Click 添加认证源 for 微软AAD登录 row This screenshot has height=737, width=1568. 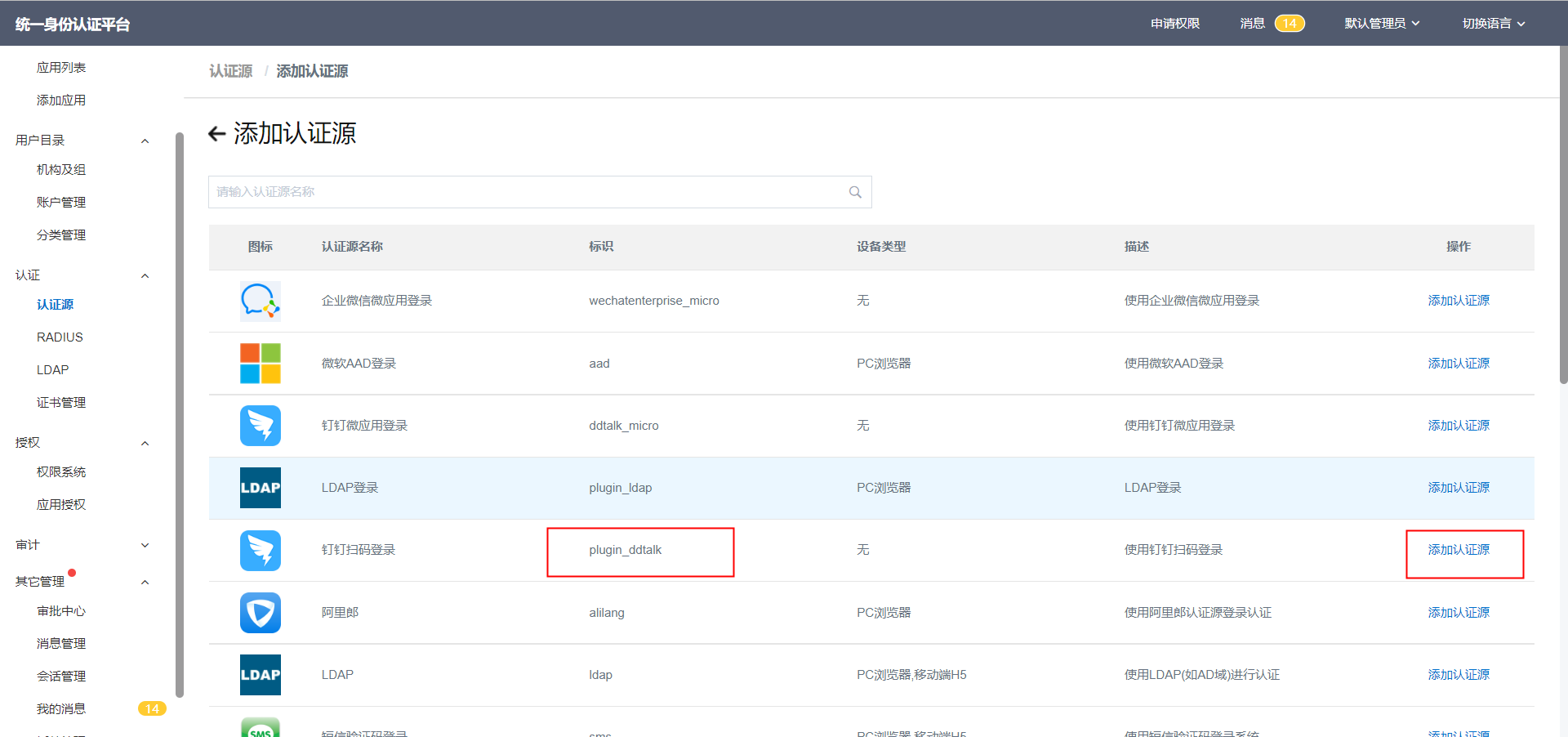click(1459, 364)
